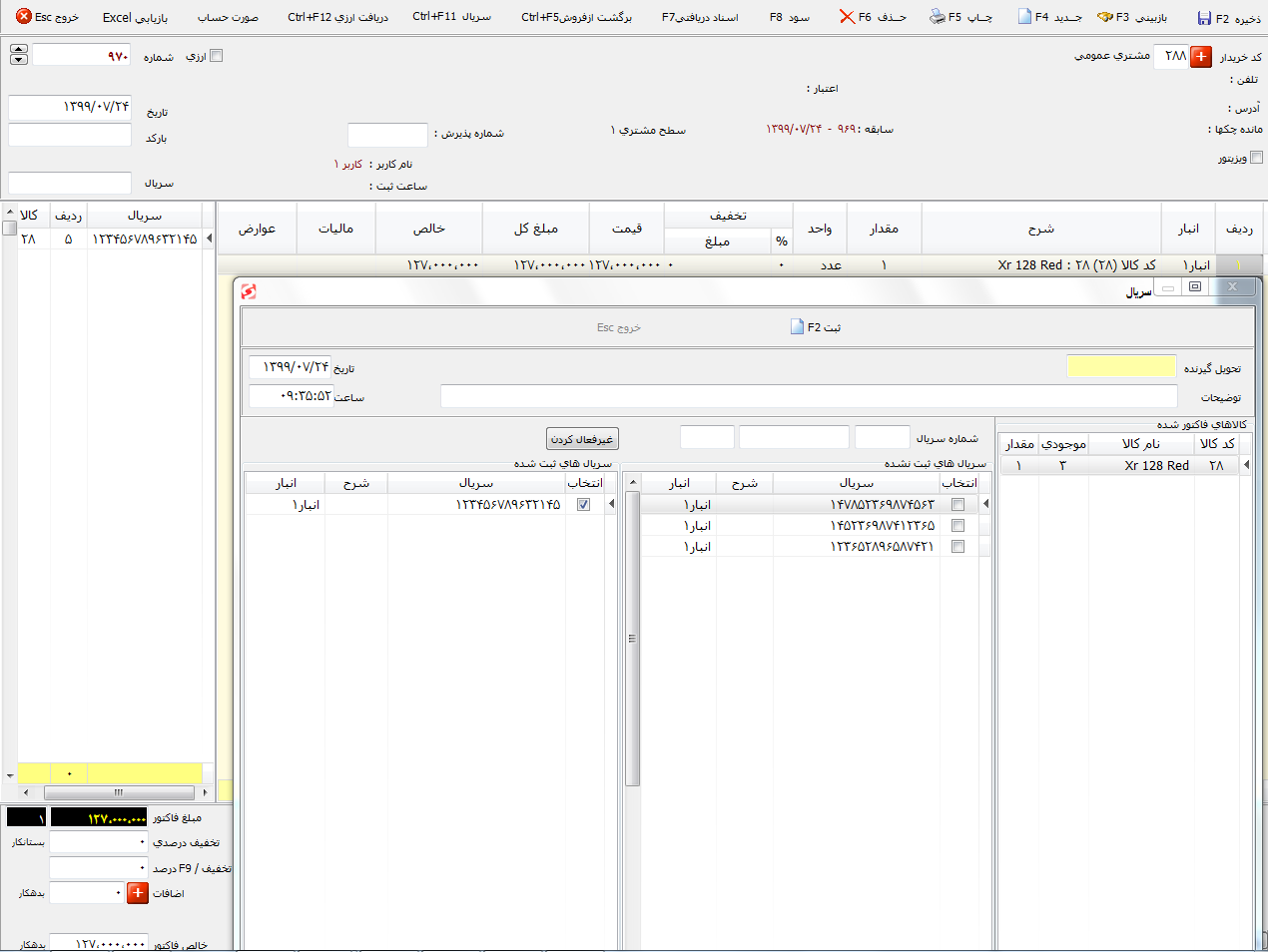Open serial Ctrl+F11 menu item
The height and width of the screenshot is (952, 1268).
451,17
